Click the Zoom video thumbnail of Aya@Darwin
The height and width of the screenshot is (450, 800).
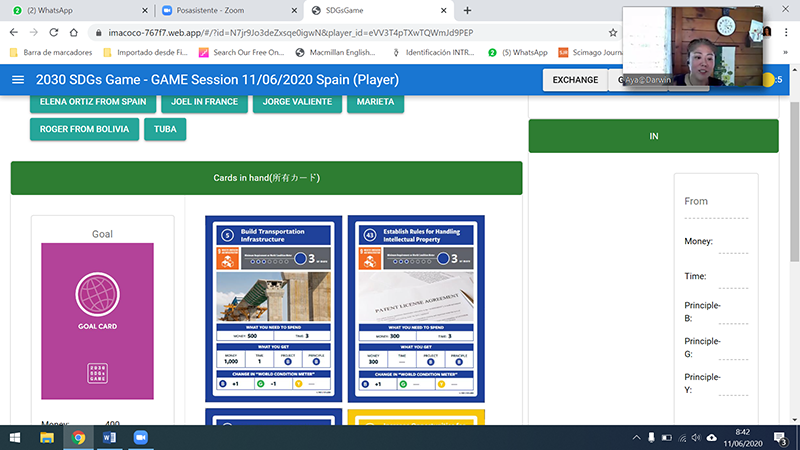[x=692, y=46]
